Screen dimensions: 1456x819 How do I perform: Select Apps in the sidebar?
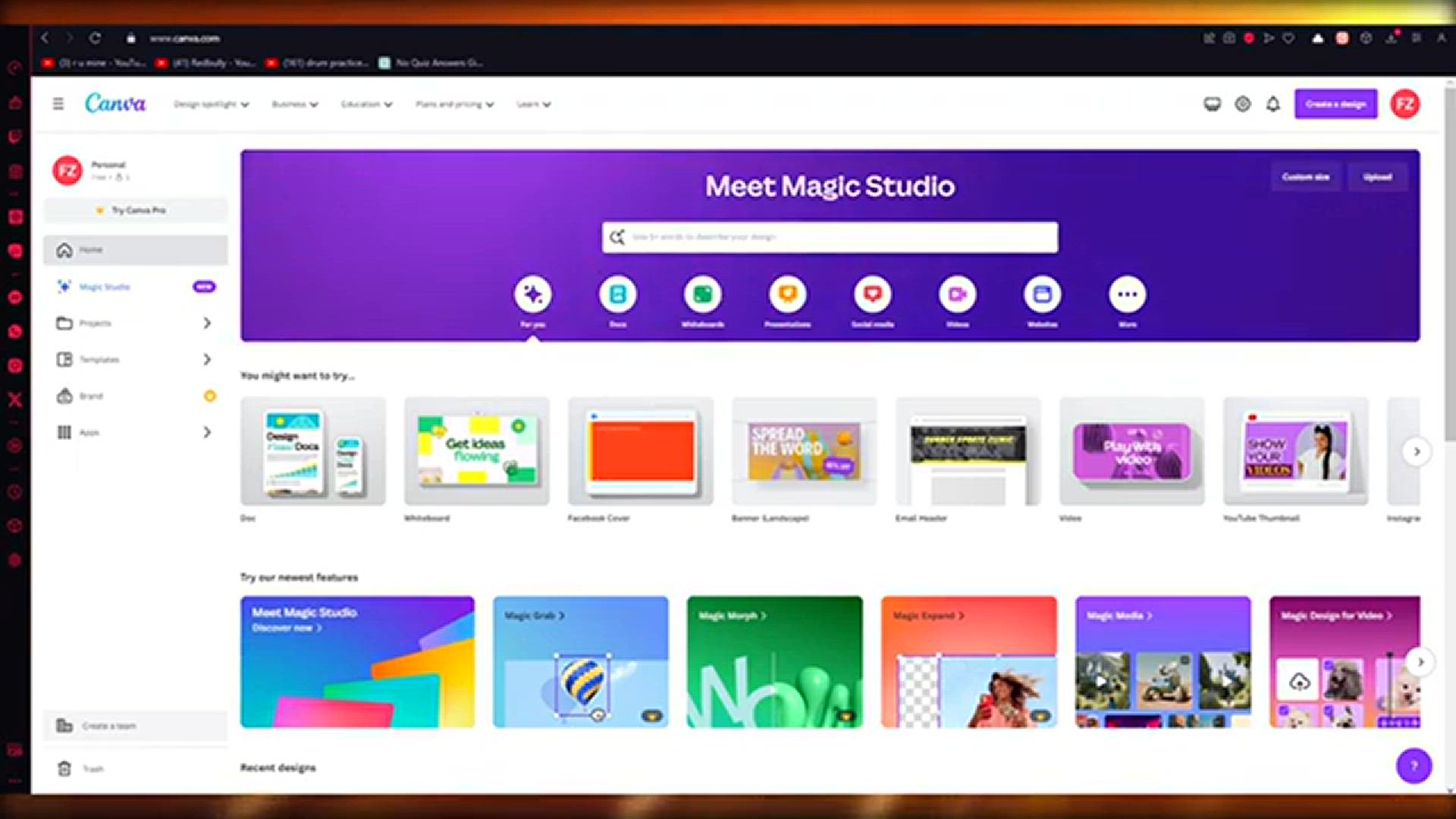(x=136, y=432)
